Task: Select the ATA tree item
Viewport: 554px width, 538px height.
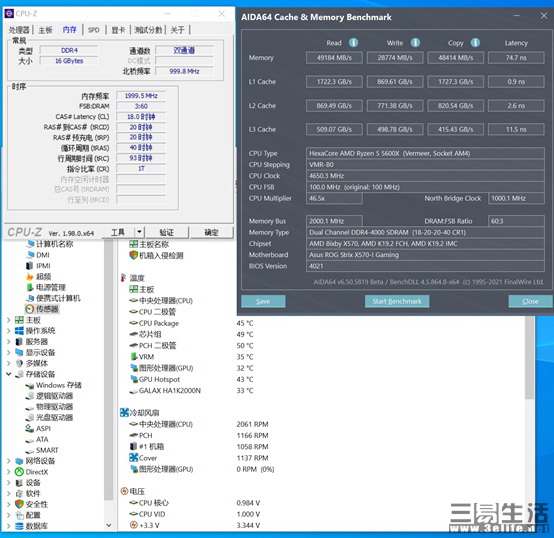Action: [x=42, y=439]
